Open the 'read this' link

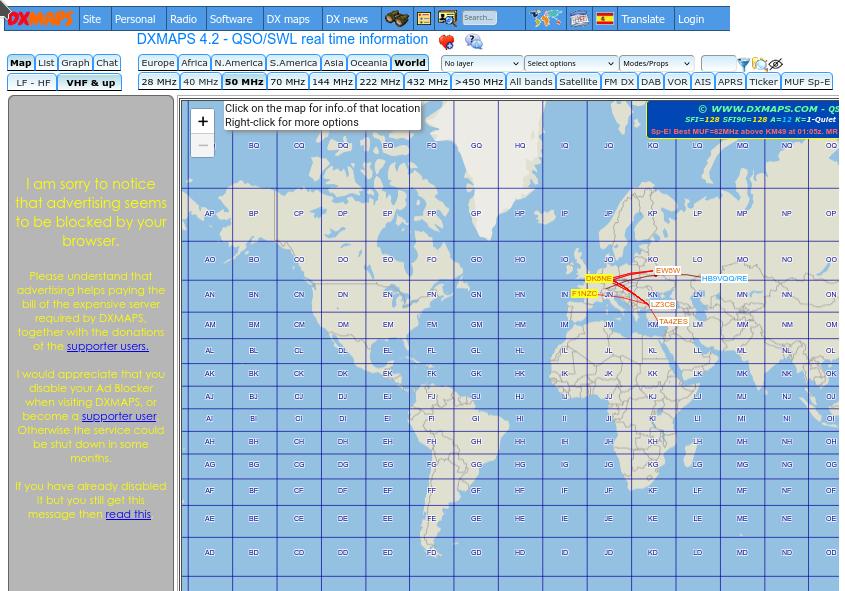point(128,514)
